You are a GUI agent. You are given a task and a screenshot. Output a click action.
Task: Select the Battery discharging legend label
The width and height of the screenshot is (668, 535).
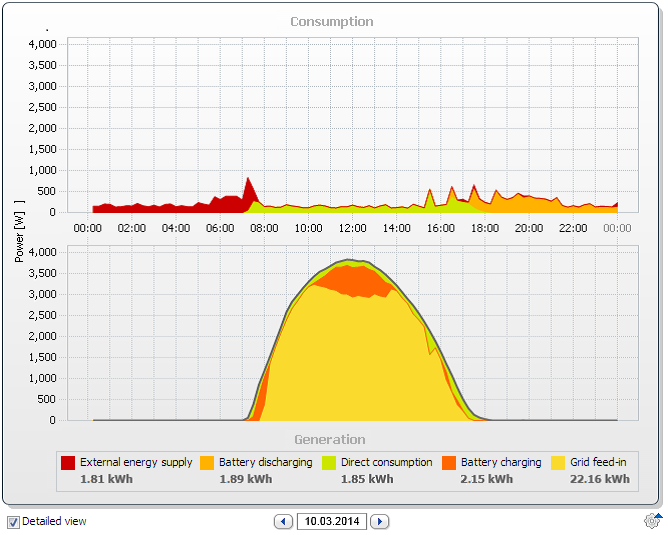[265, 463]
